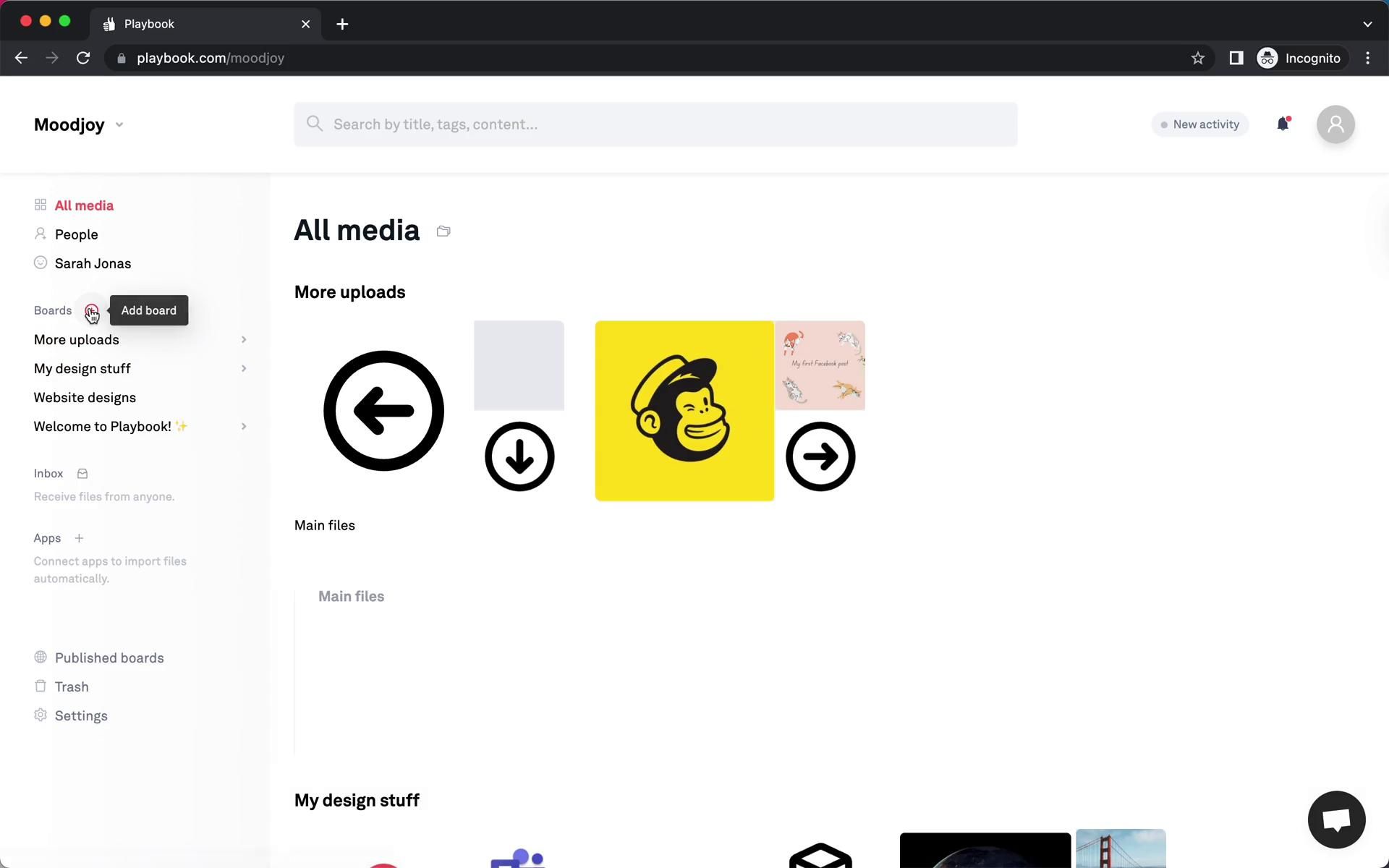Expand the More uploads board chevron
1389x868 pixels.
click(244, 340)
